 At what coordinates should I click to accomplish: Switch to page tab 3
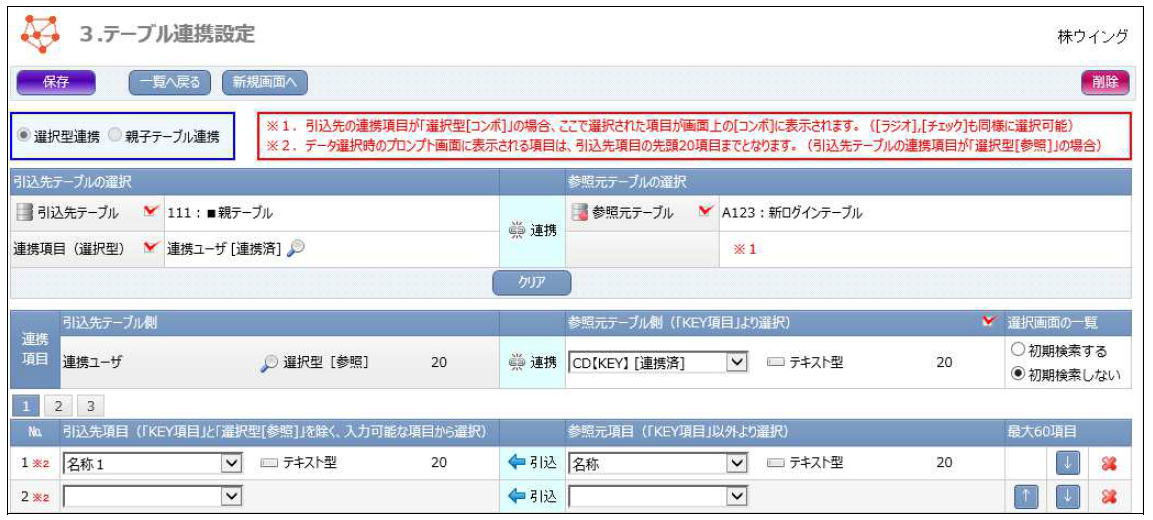[90, 407]
